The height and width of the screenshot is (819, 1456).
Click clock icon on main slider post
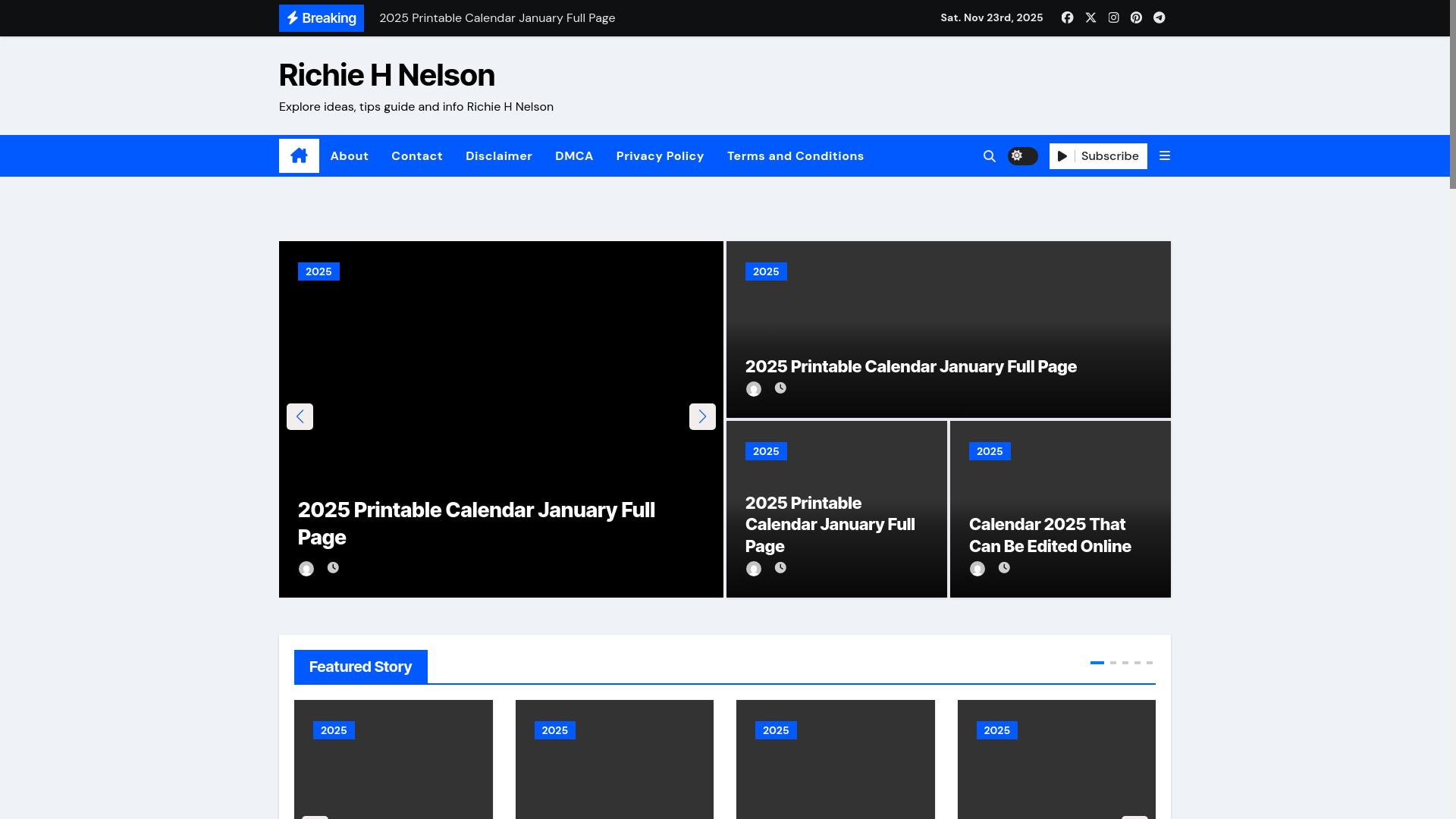[x=333, y=567]
